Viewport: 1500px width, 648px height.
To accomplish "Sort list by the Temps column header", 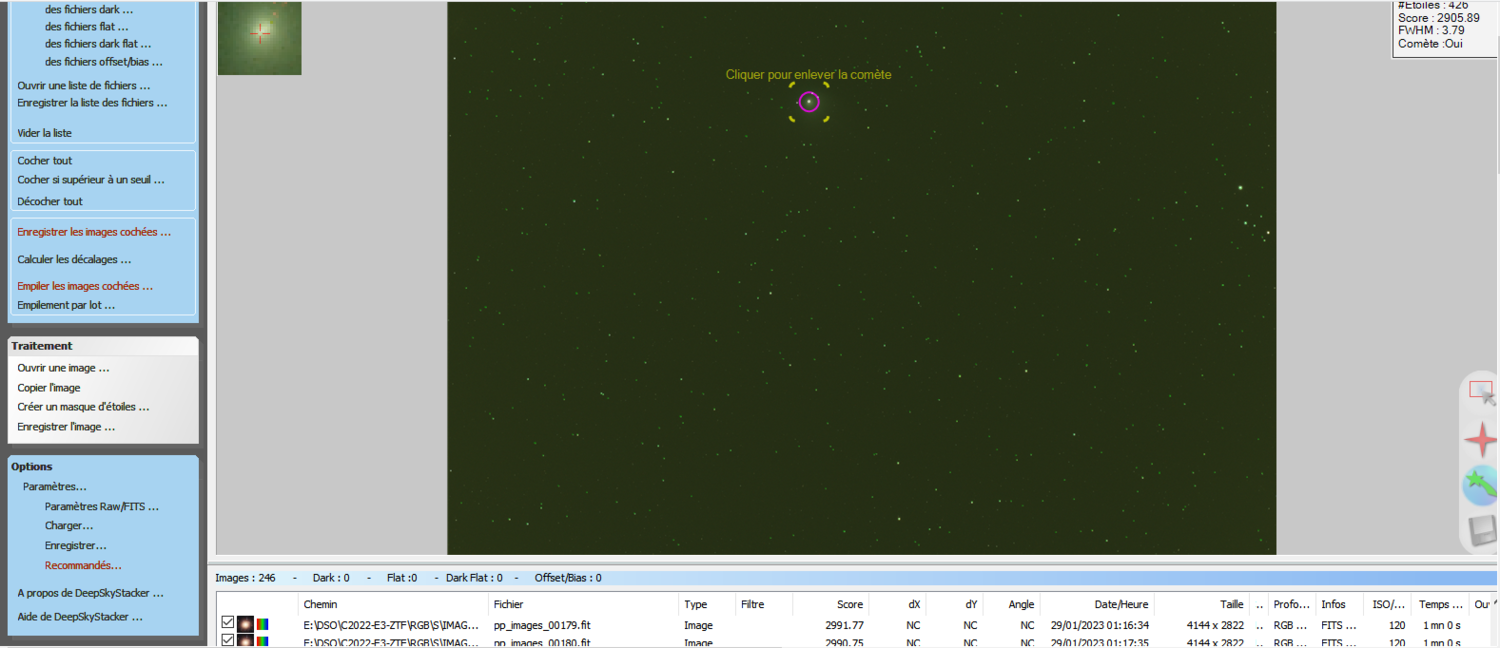I will pyautogui.click(x=1440, y=604).
